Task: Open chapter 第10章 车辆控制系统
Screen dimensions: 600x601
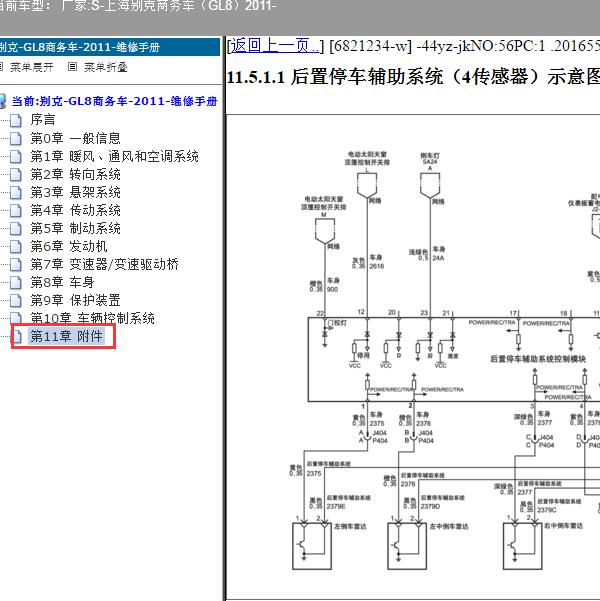Action: (x=93, y=318)
